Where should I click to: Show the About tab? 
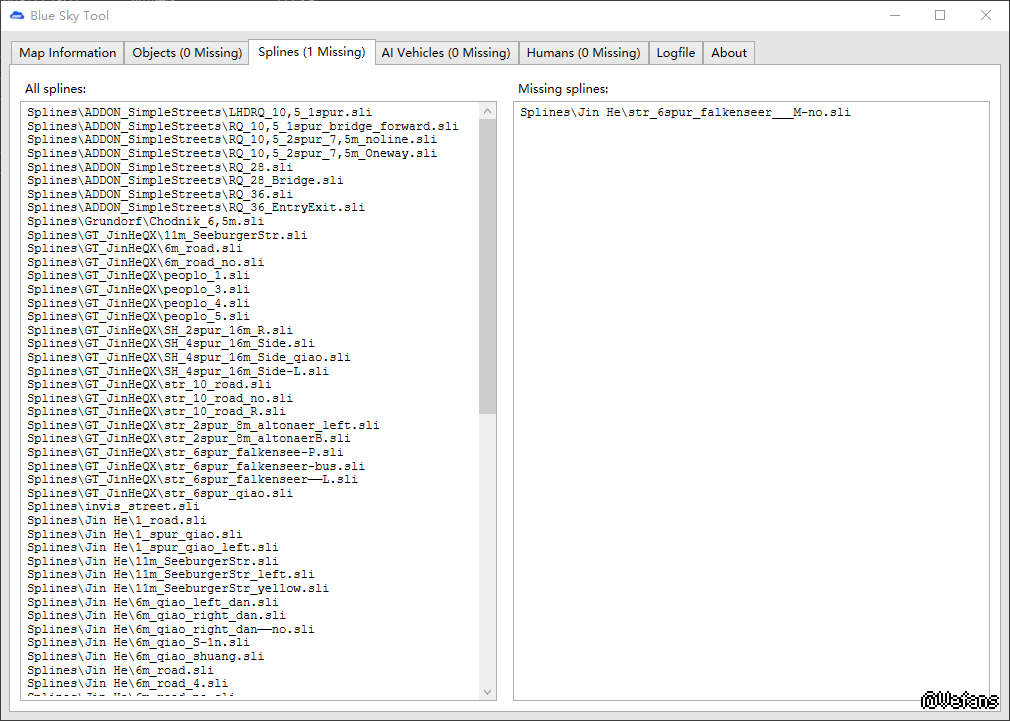point(729,53)
